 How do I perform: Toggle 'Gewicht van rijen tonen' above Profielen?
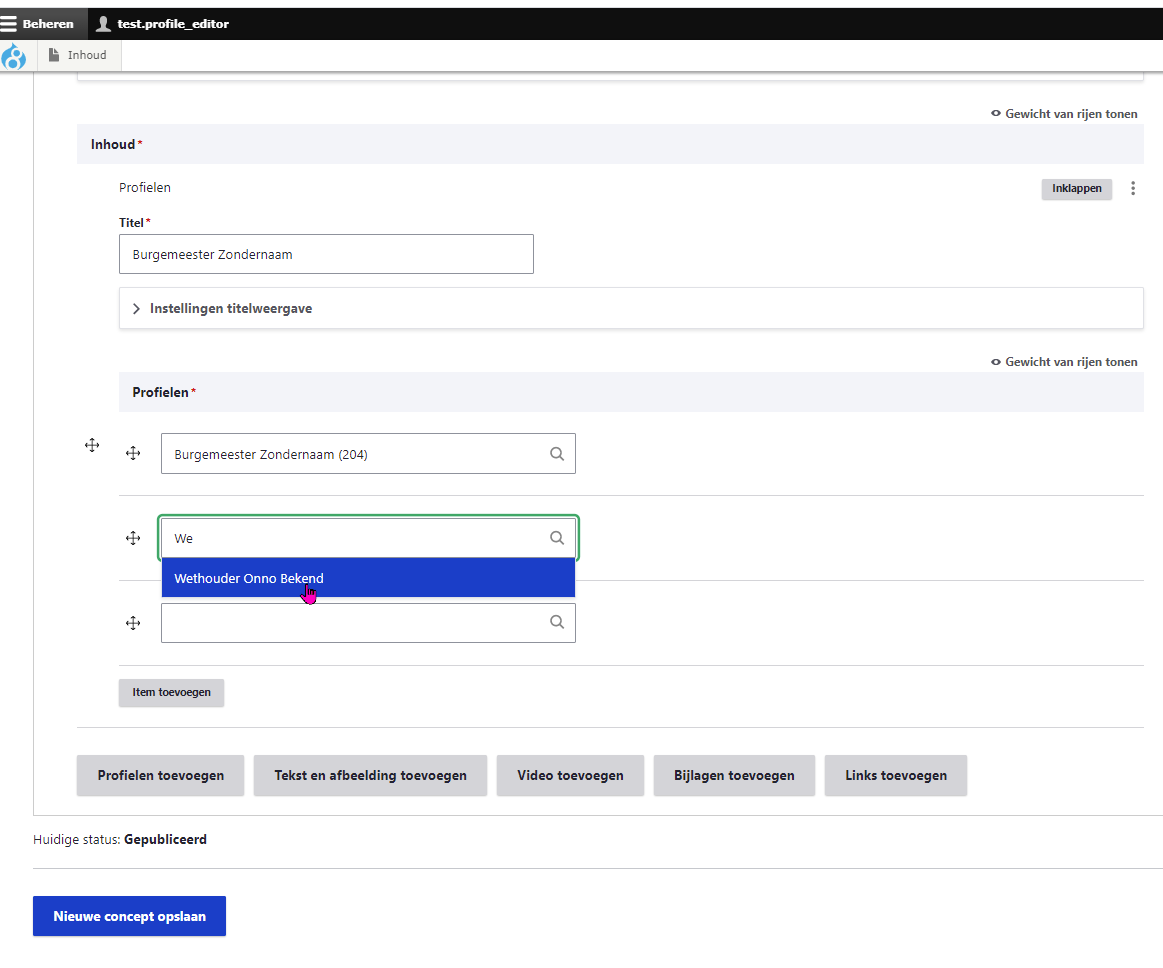pyautogui.click(x=1064, y=362)
